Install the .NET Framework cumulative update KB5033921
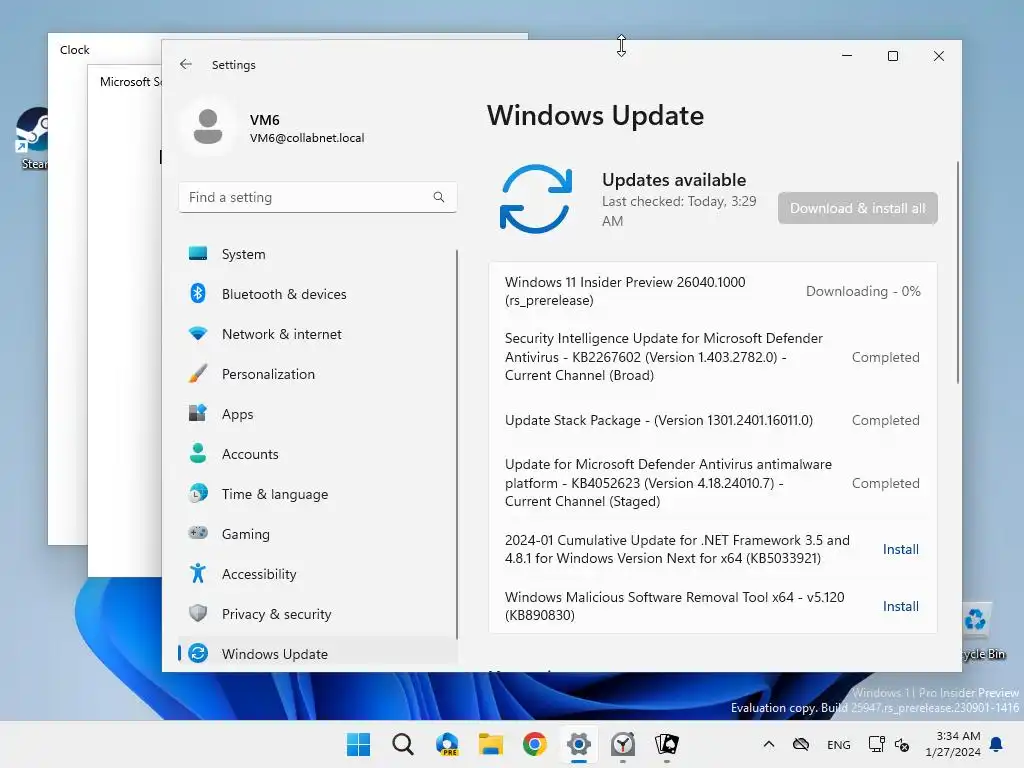Image resolution: width=1024 pixels, height=768 pixels. coord(901,549)
